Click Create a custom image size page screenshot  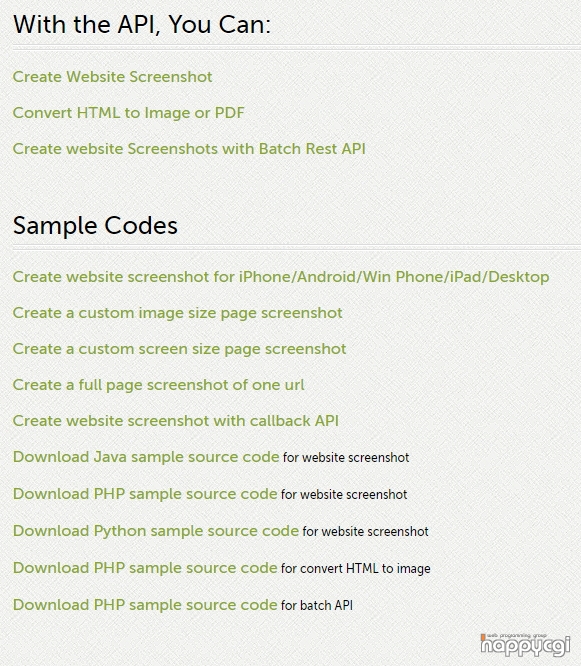click(178, 313)
